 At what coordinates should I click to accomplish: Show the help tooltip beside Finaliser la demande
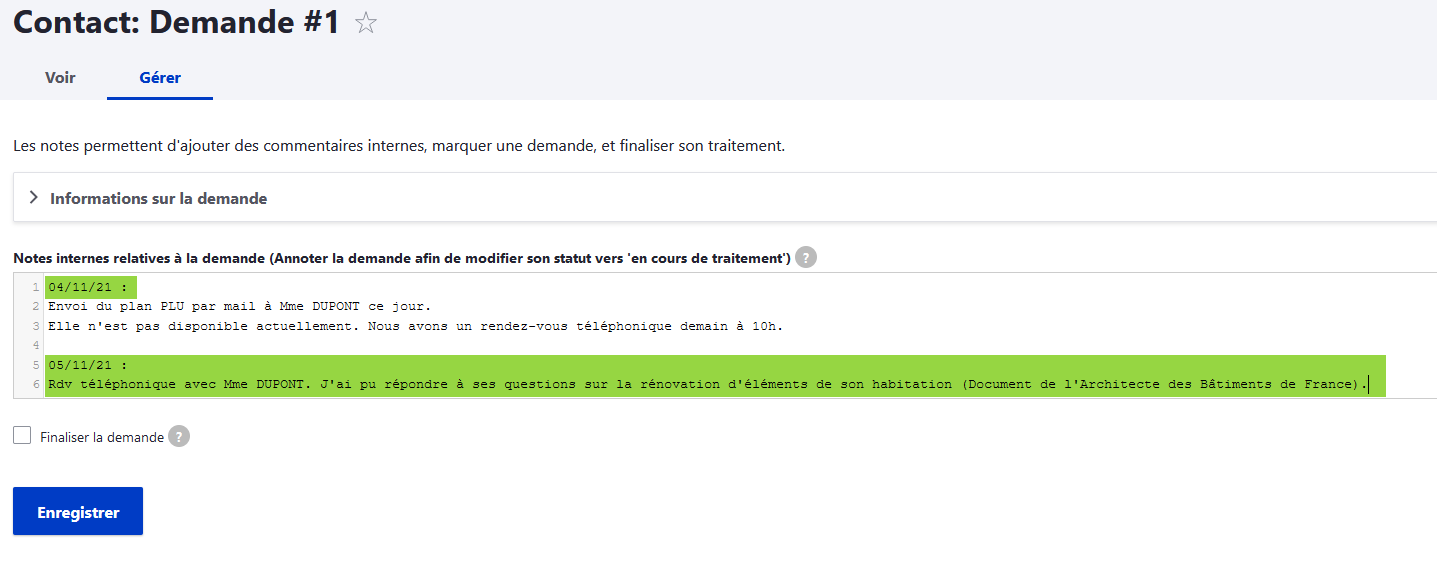[179, 437]
